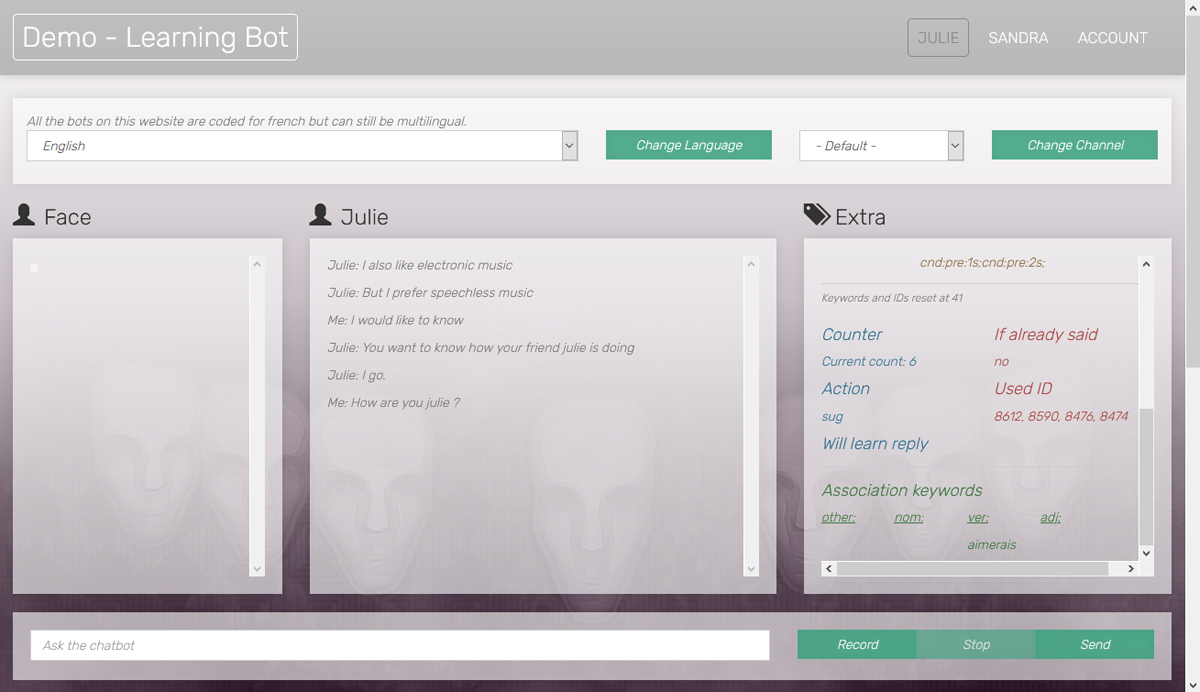Select the 'aimerais' keyword link

(991, 544)
